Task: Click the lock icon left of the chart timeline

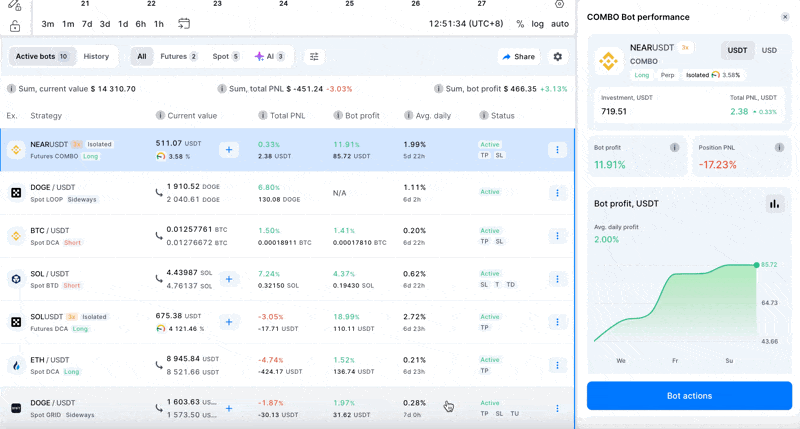Action: [x=15, y=26]
